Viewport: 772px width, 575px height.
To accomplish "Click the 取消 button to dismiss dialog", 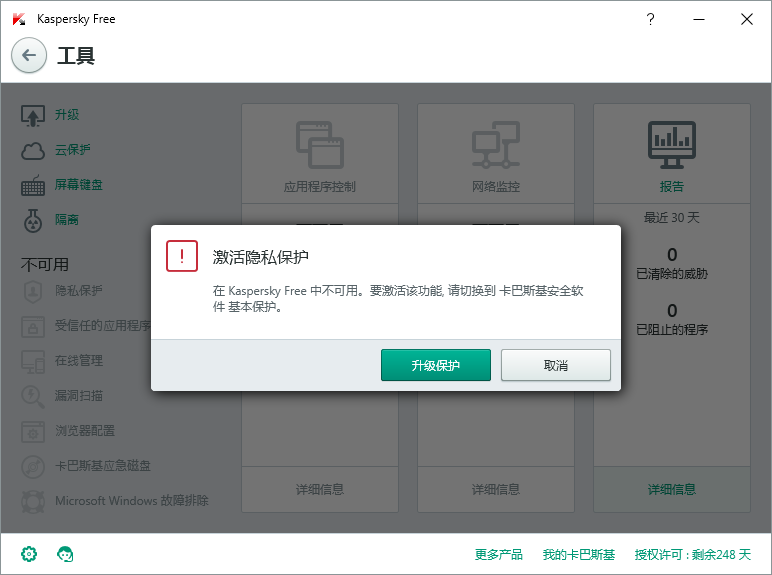I will coord(555,365).
